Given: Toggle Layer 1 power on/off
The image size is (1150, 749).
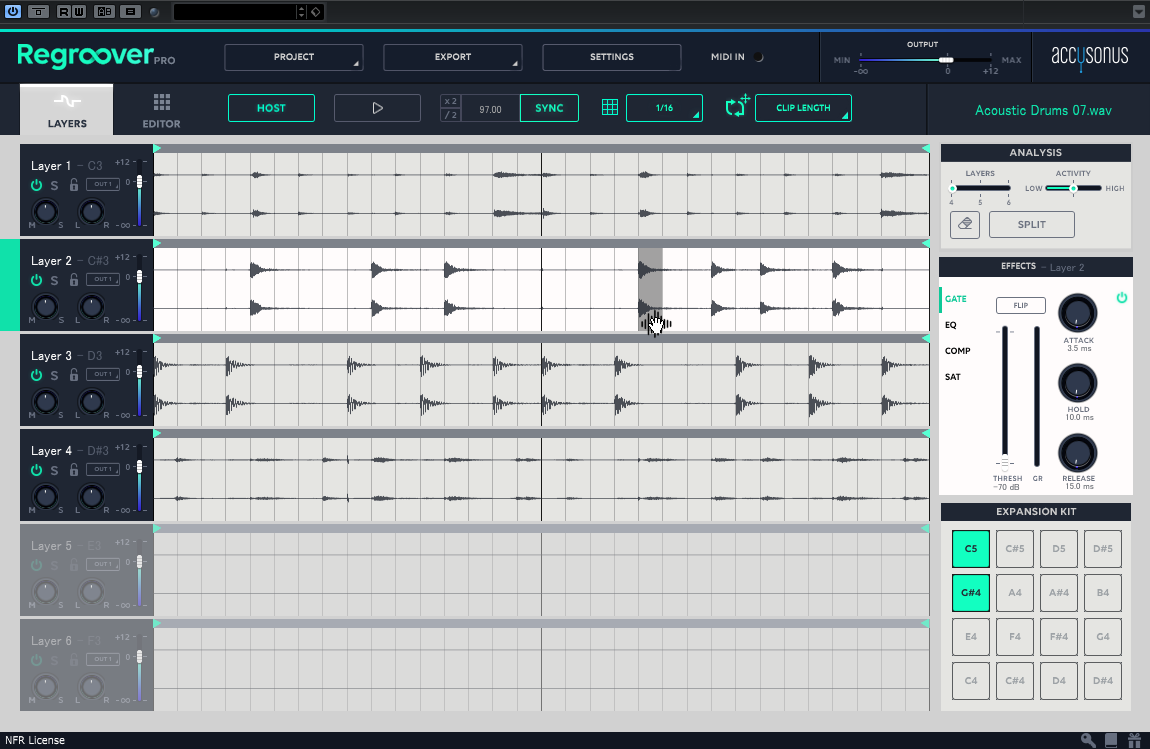Looking at the screenshot, I should [x=36, y=186].
